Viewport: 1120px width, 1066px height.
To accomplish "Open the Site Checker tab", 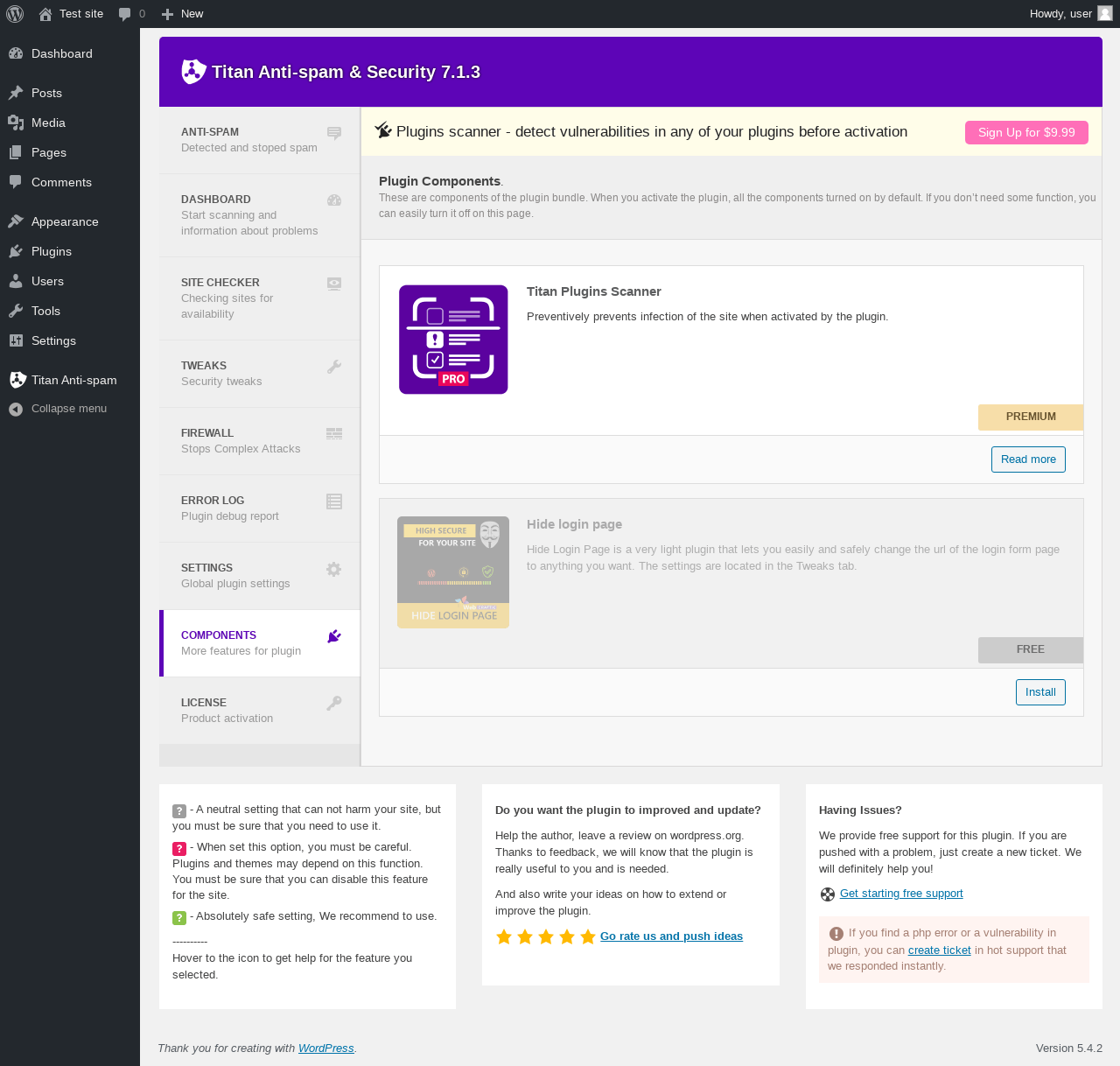I will coord(260,298).
